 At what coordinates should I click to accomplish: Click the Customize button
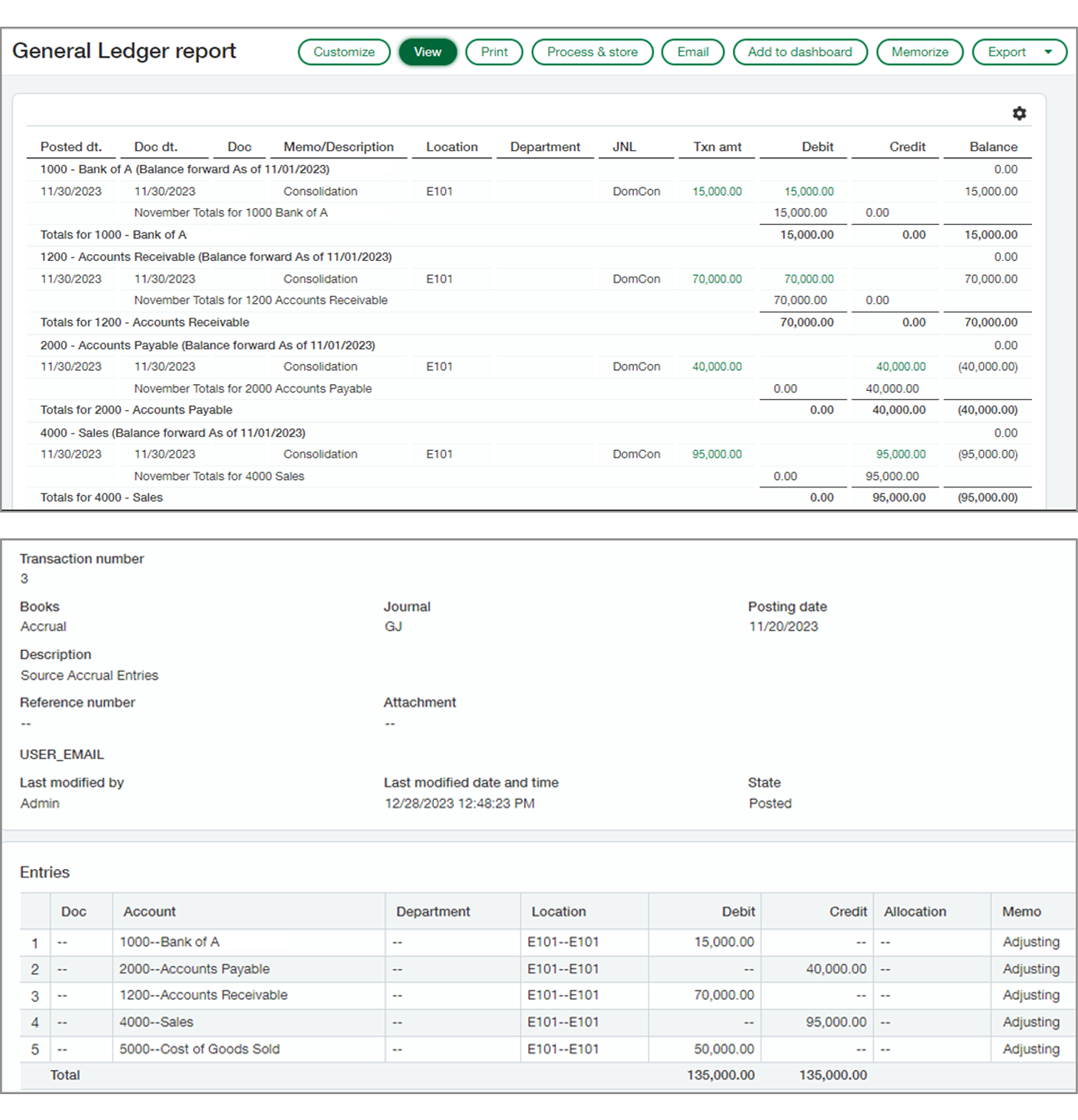(x=344, y=52)
